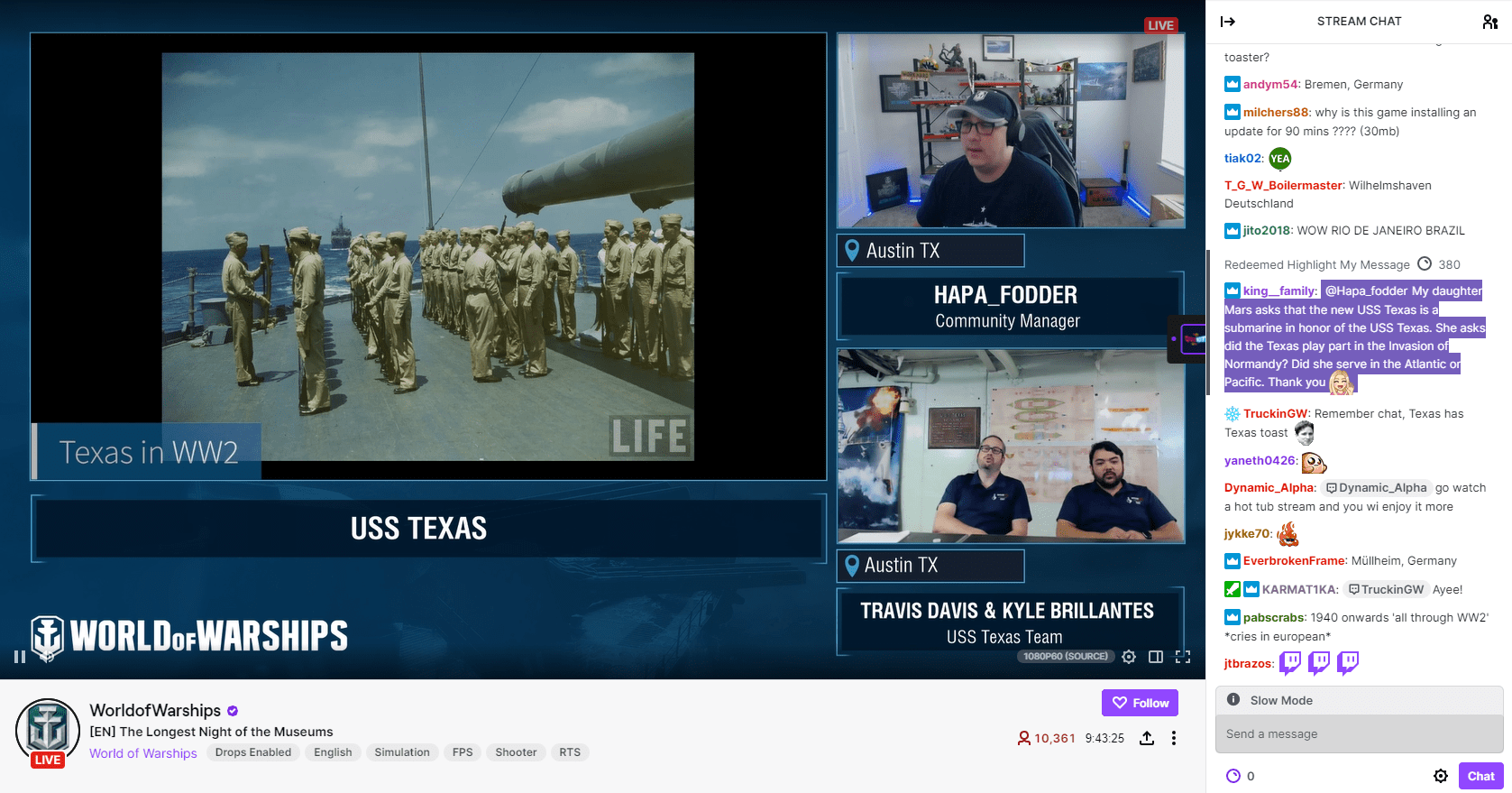Open king__family user profile in chat
1512x793 pixels.
pos(1279,290)
